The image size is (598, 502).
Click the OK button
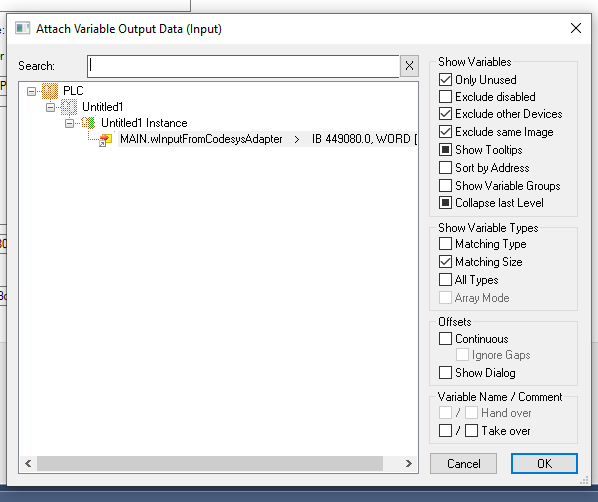(x=544, y=463)
